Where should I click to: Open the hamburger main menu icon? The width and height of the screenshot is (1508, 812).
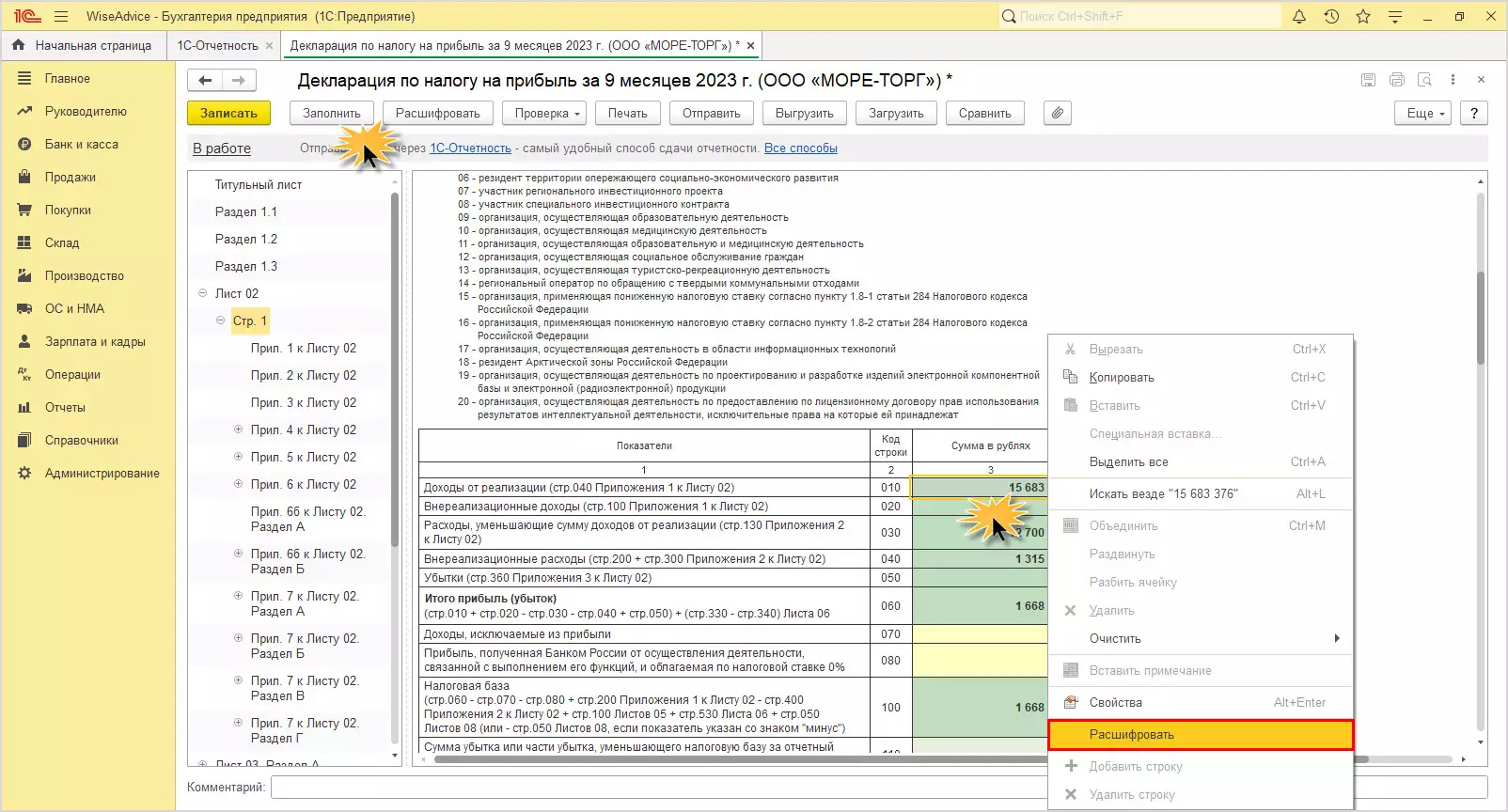[61, 16]
